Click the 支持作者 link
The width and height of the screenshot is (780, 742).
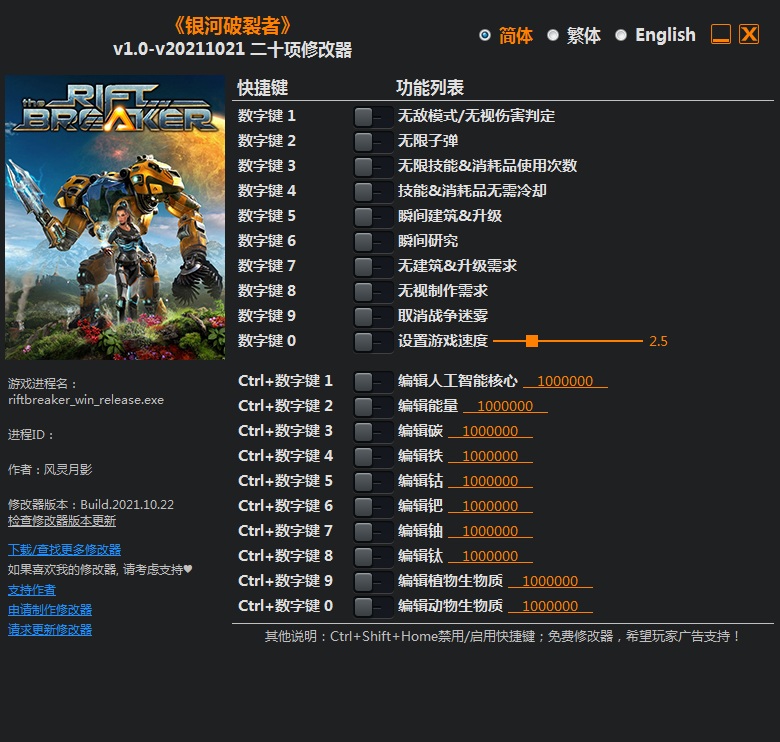32,589
